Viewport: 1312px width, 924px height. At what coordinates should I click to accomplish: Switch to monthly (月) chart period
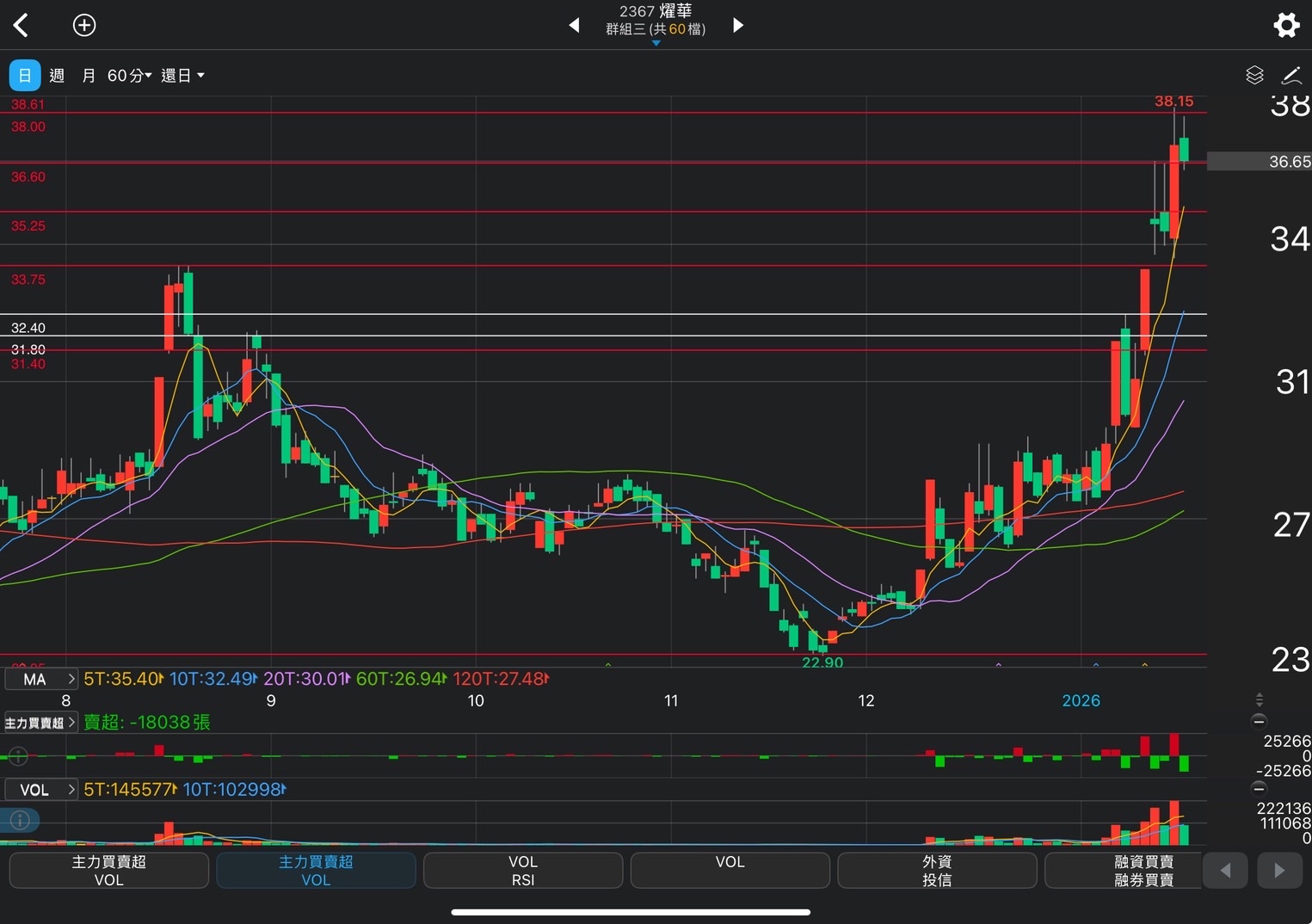tap(88, 76)
